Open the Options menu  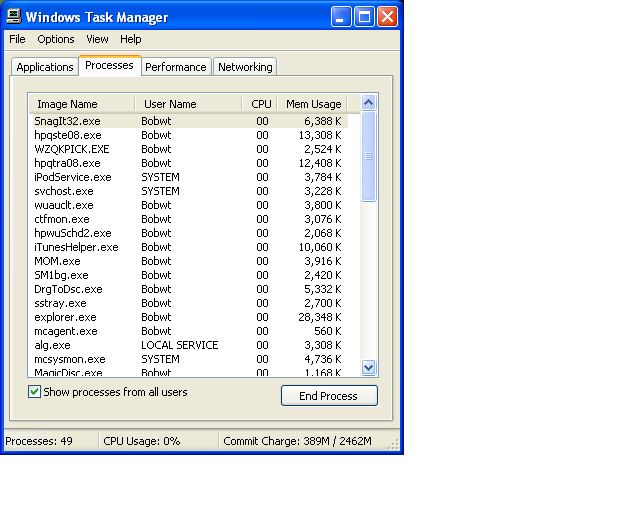pyautogui.click(x=56, y=39)
